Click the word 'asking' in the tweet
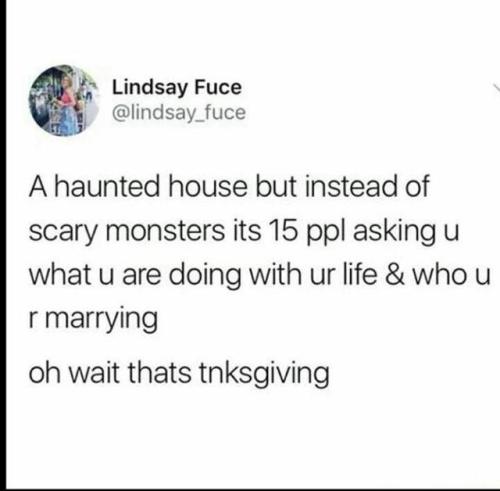Viewport: 500px width, 491px height. coord(394,232)
